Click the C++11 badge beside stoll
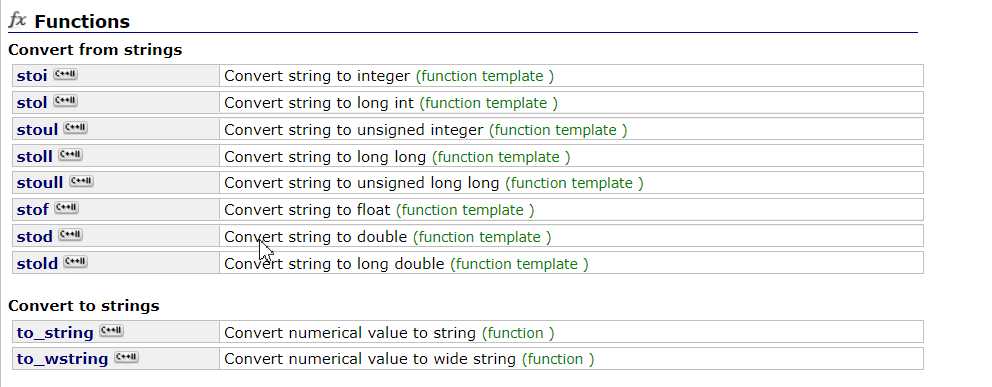 pos(70,155)
